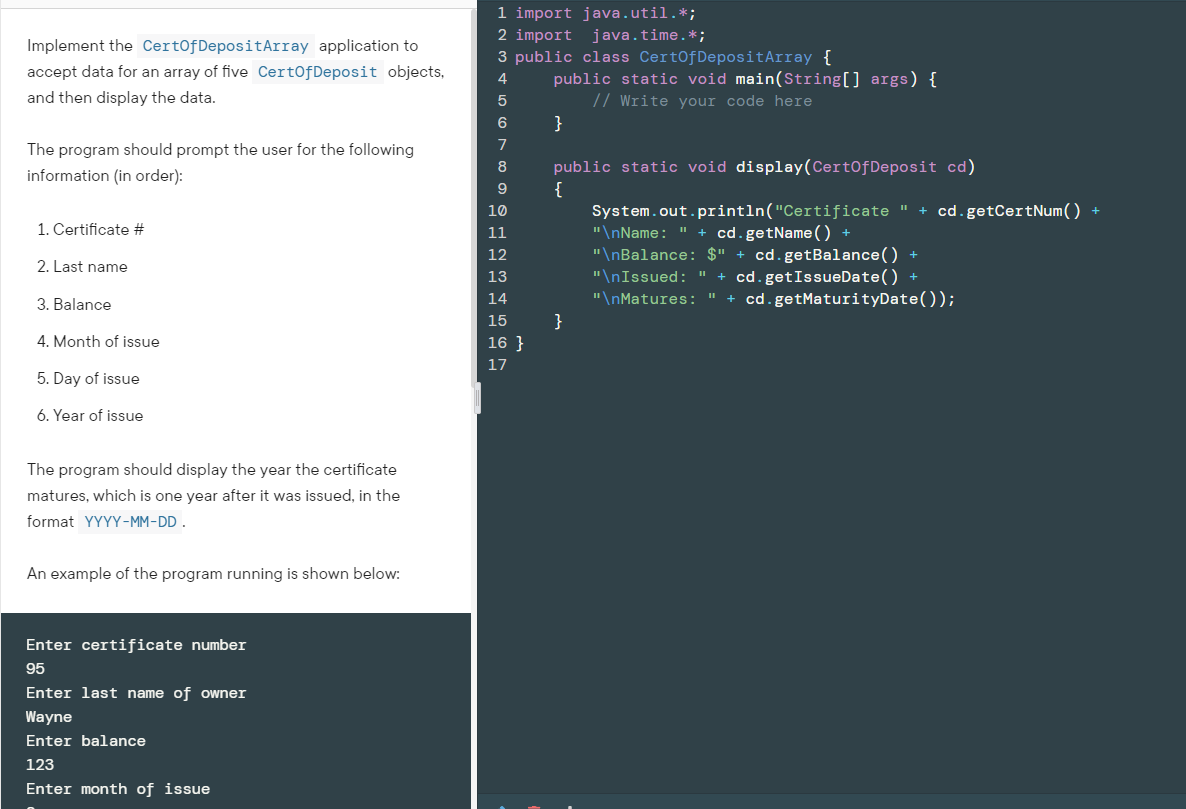Click line number 10 in the editor gutter
This screenshot has width=1186, height=809.
click(497, 210)
